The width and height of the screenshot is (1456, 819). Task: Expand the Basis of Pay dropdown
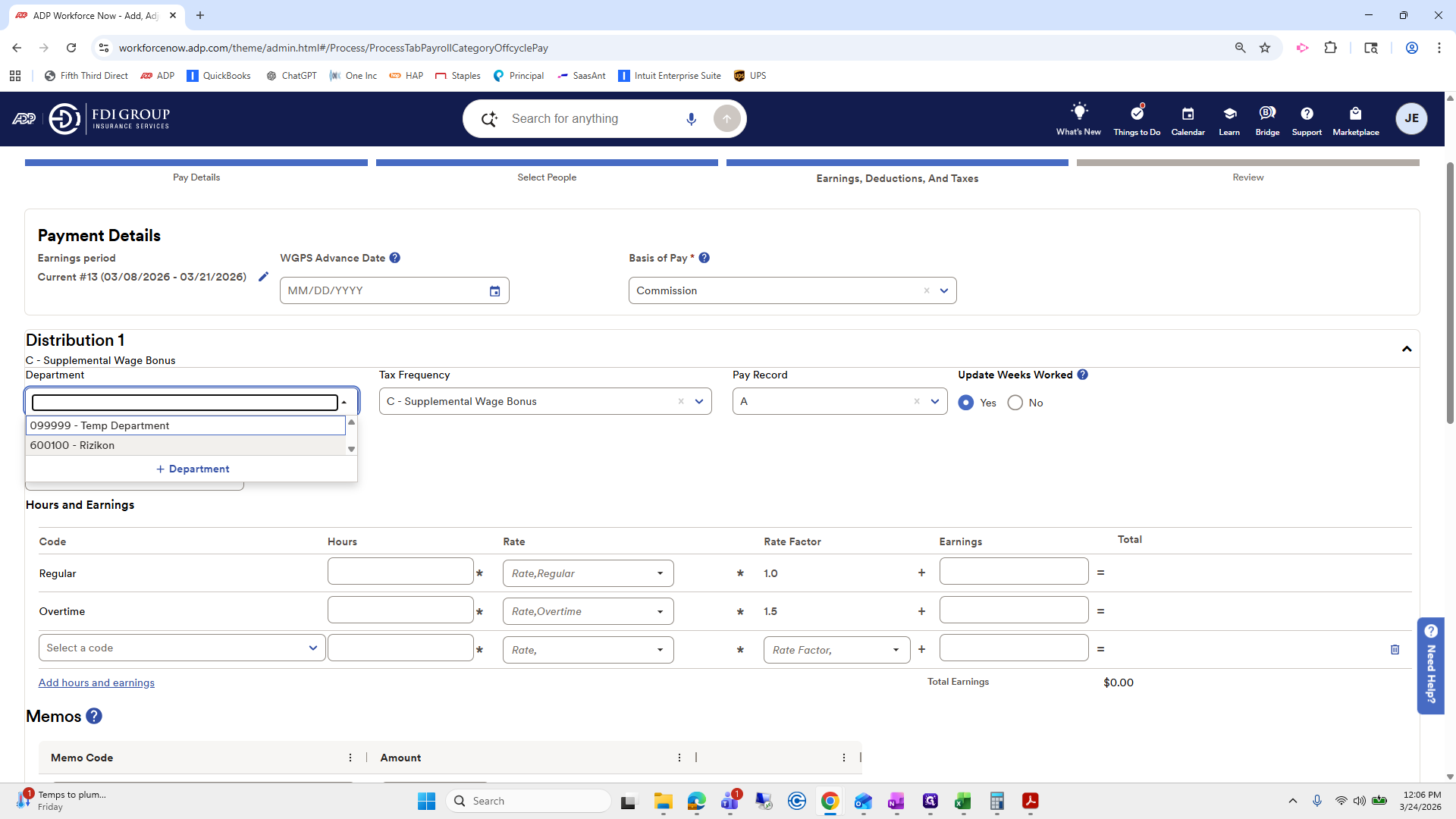pyautogui.click(x=944, y=290)
